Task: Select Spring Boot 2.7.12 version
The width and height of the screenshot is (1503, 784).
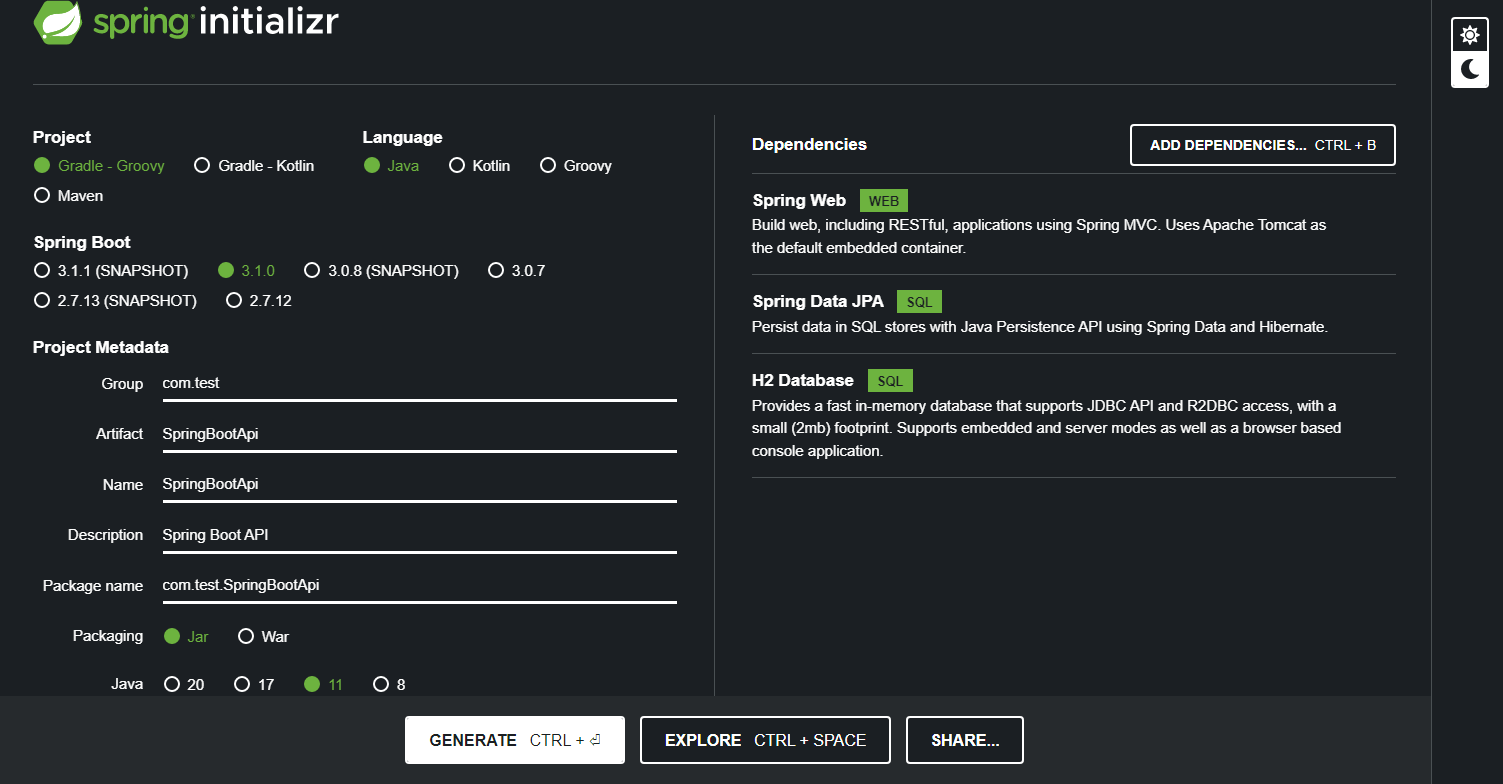Action: (259, 301)
